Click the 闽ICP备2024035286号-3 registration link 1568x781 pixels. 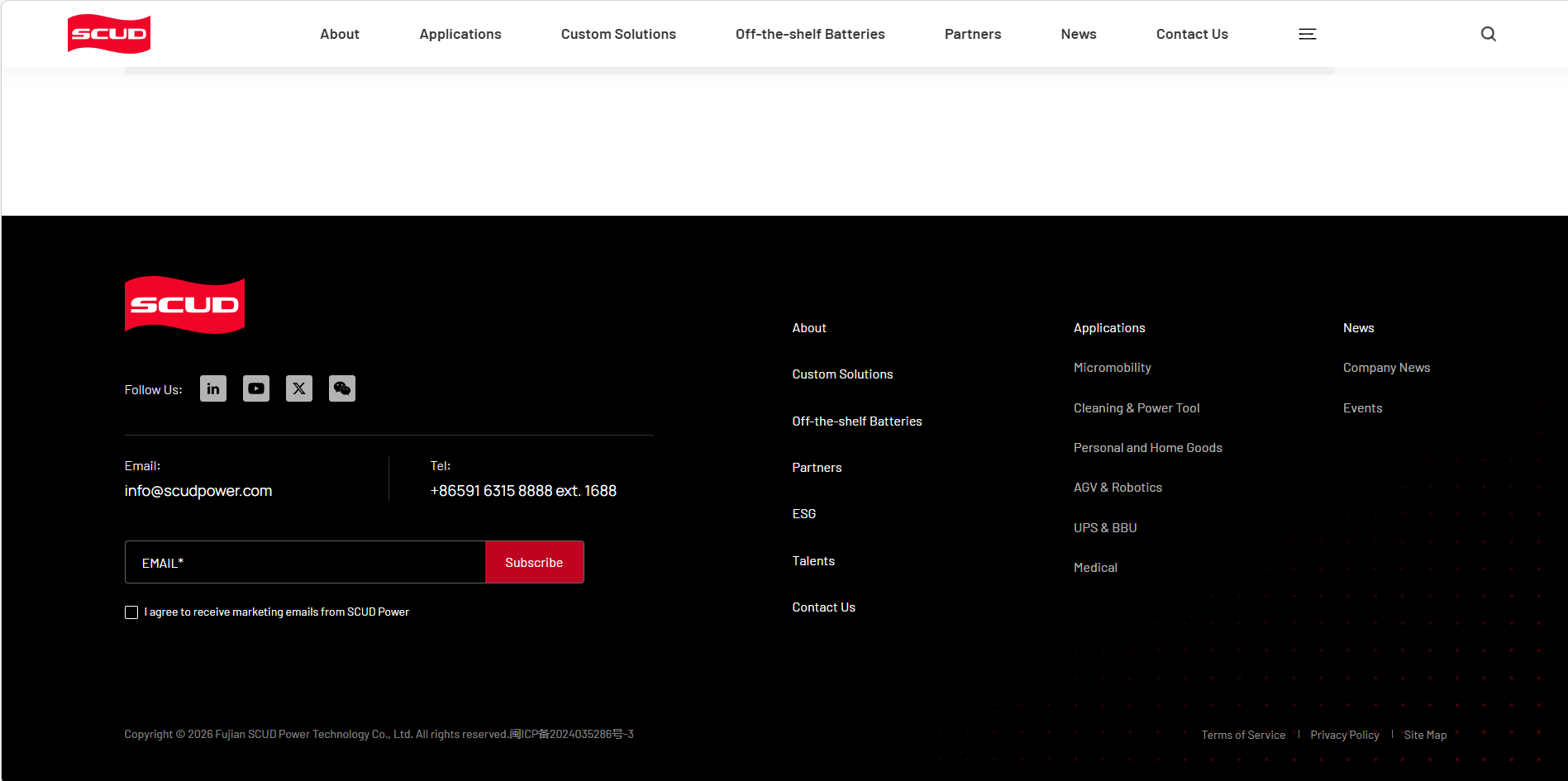[x=572, y=734]
